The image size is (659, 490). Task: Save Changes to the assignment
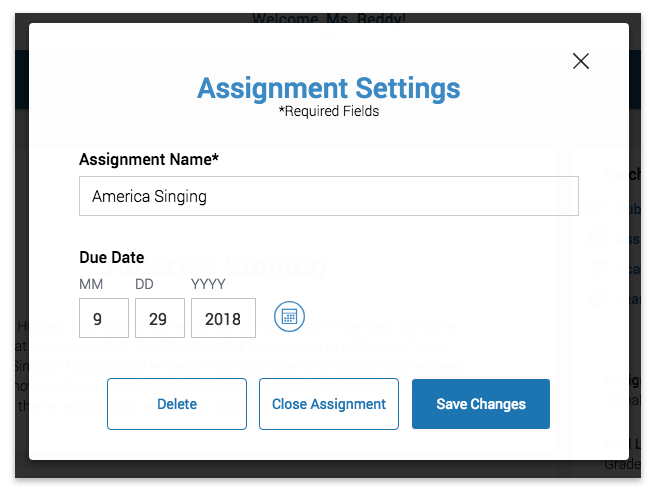[481, 404]
